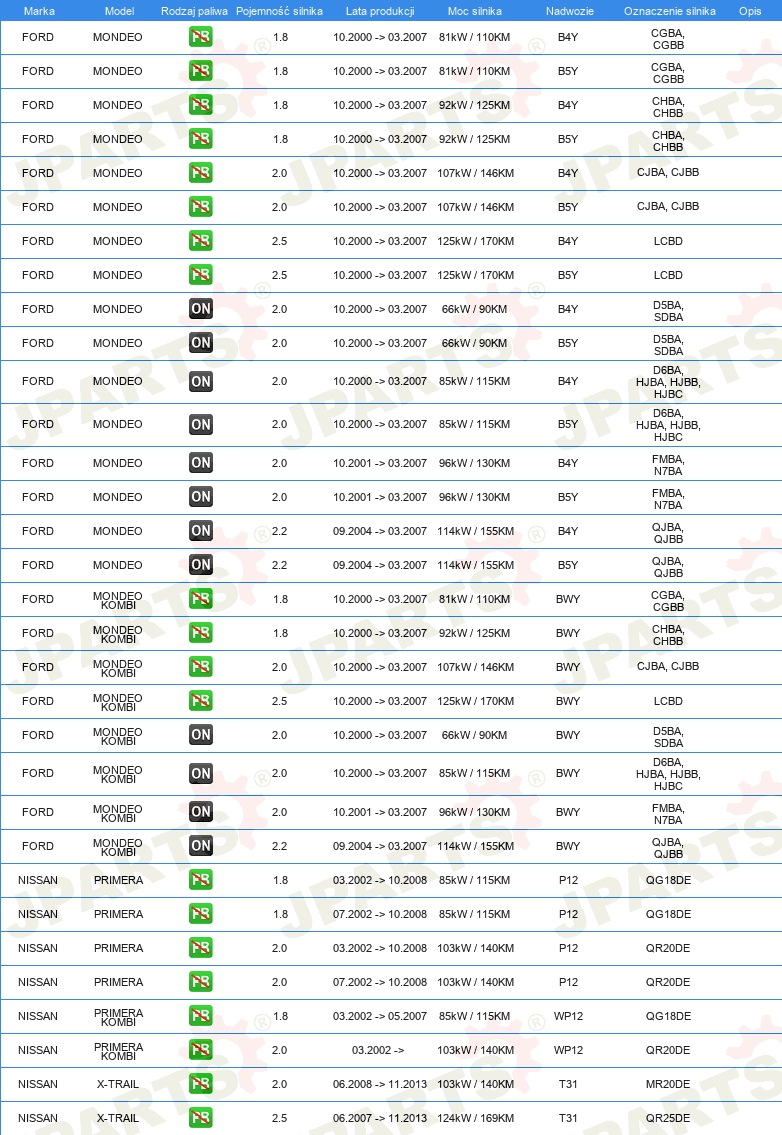Viewport: 782px width, 1135px height.
Task: Select petrol icon in Mondeo 2.5 B4Y row
Action: [x=201, y=241]
